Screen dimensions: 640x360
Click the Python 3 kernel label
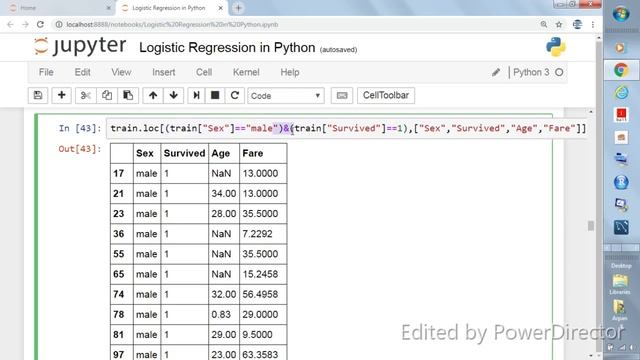point(531,72)
